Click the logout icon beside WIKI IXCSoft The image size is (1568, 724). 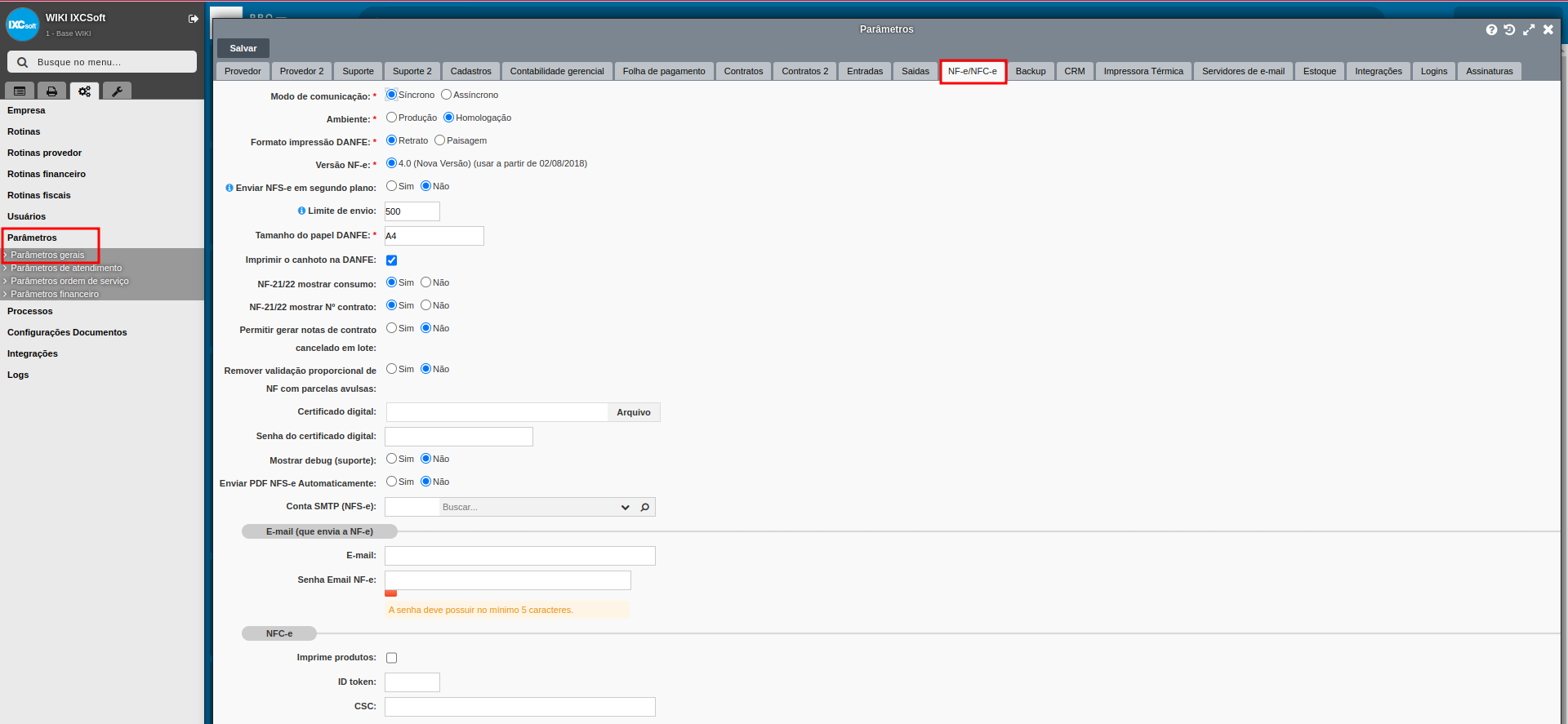click(194, 19)
